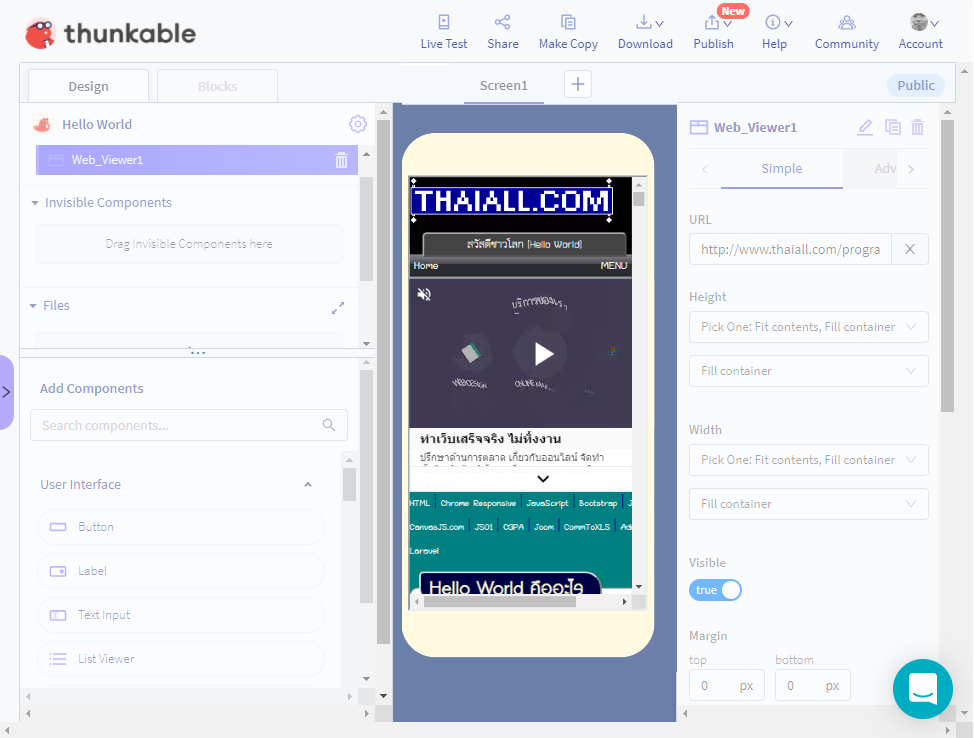Open the chat support bubble
974x738 pixels.
click(x=922, y=688)
